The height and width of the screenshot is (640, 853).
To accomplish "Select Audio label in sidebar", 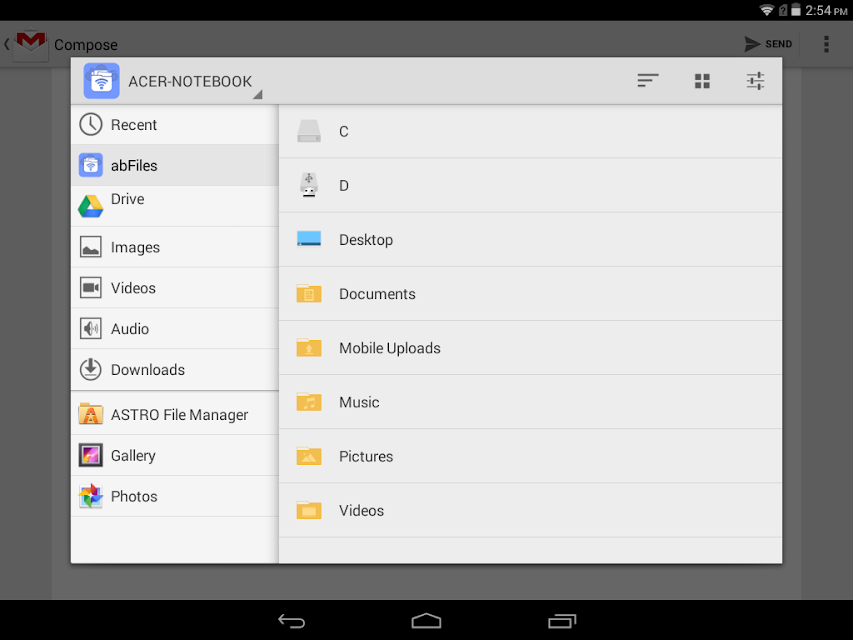I will pos(130,329).
